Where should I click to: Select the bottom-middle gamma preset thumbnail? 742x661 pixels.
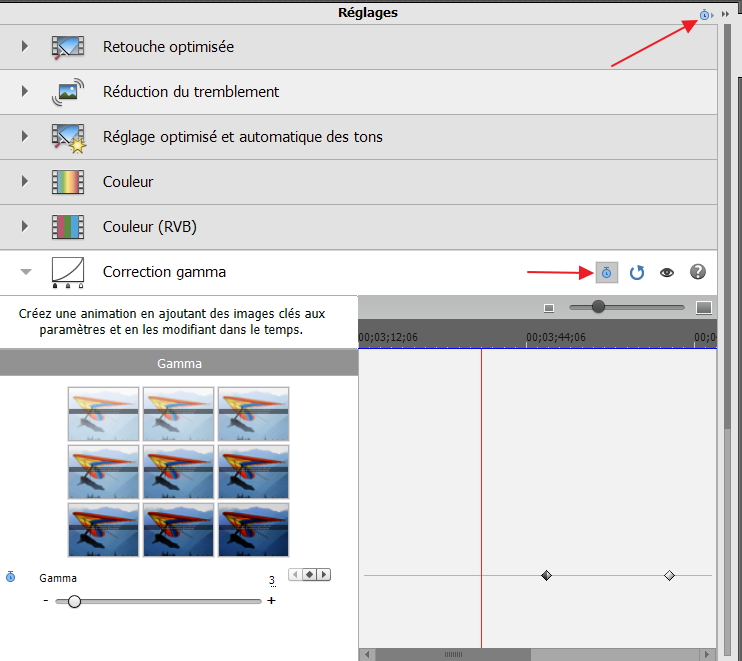click(x=178, y=529)
